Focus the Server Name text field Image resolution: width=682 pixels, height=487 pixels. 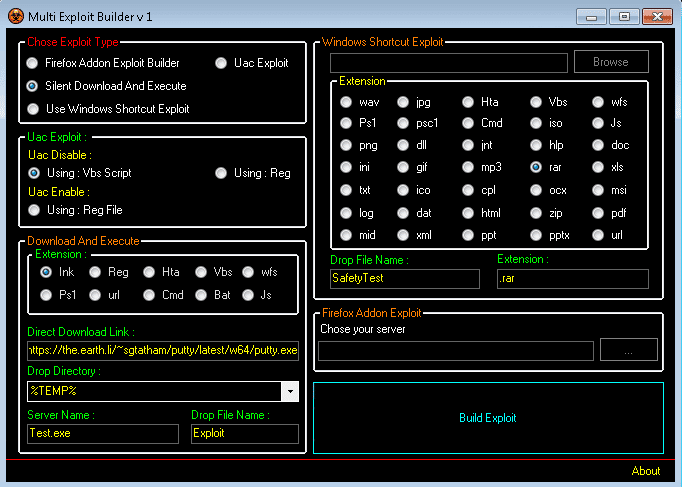point(104,433)
